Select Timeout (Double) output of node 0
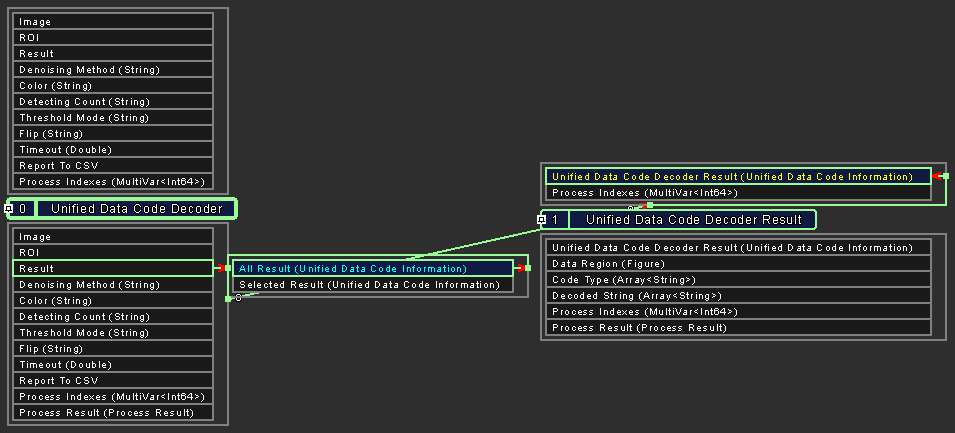The height and width of the screenshot is (433, 955). pyautogui.click(x=113, y=364)
